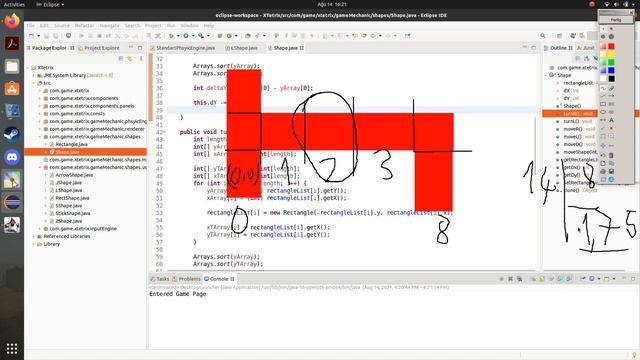640x360 pixels.
Task: Minimize the Package Explorer view
Action: (131, 48)
